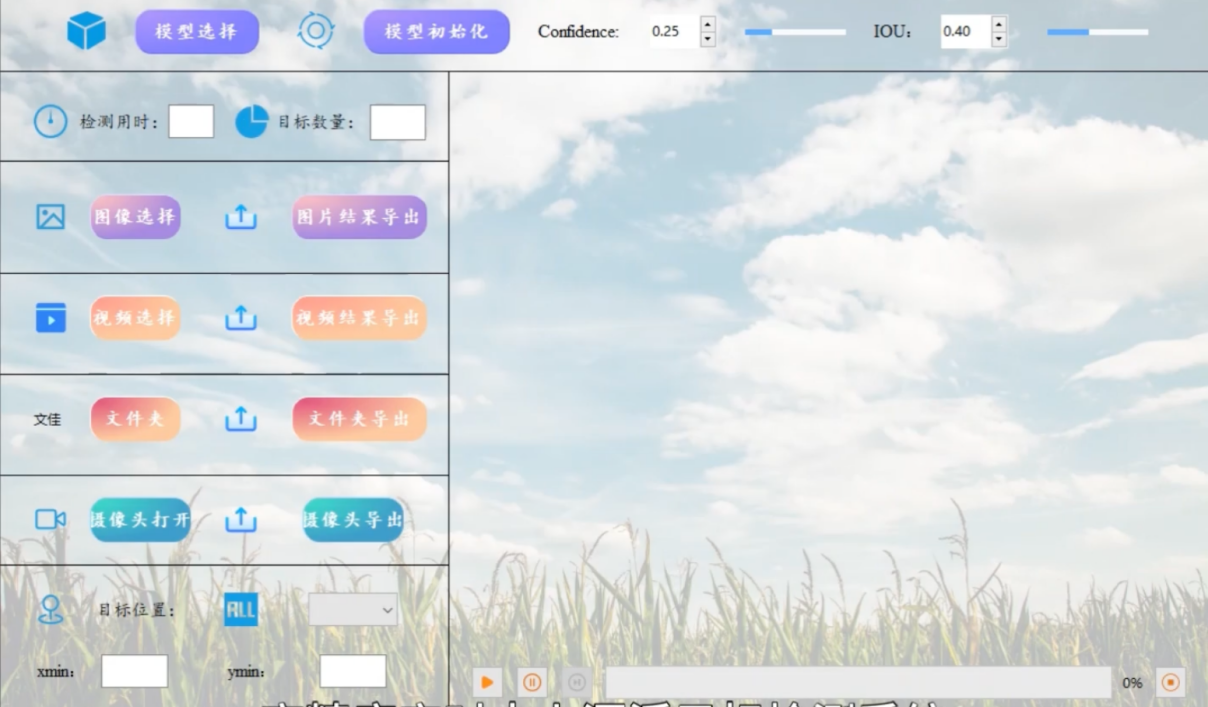Focus the IOU value field
Viewport: 1208px width, 707px height.
coord(964,31)
